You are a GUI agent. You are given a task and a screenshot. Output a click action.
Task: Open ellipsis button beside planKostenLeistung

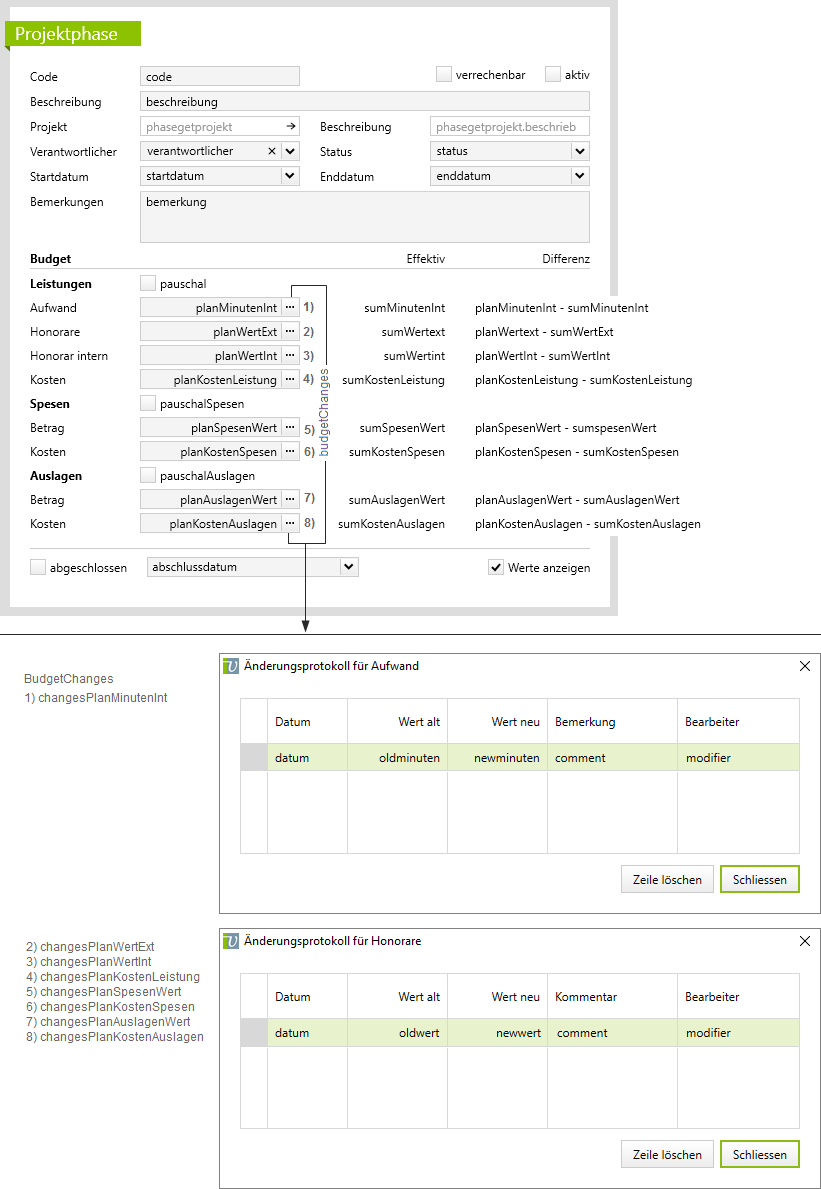(290, 380)
